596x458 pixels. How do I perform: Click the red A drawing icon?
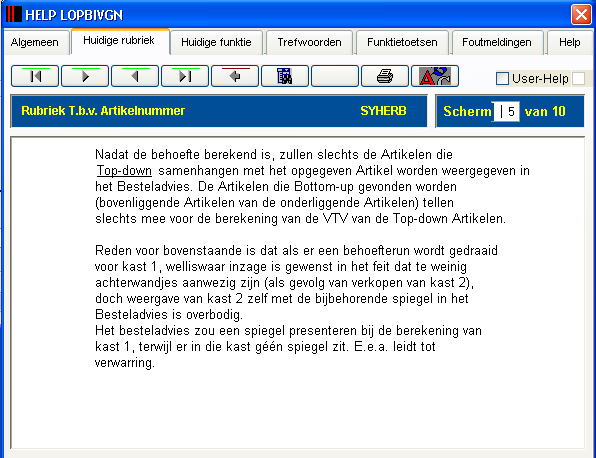point(435,76)
